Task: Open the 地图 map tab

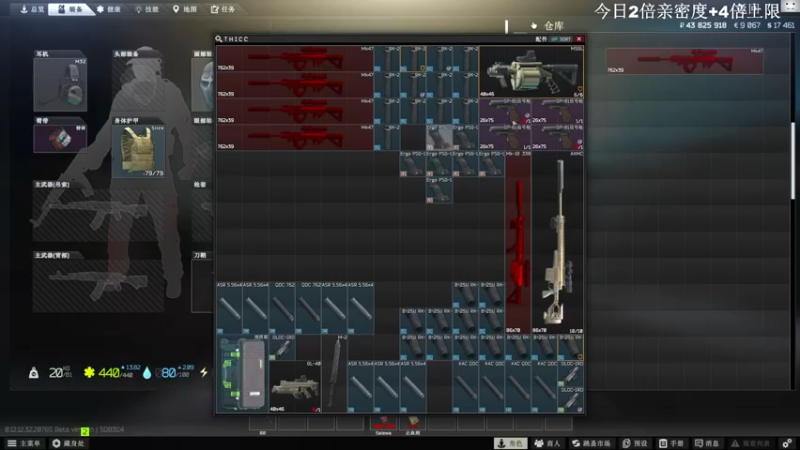Action: click(x=185, y=9)
